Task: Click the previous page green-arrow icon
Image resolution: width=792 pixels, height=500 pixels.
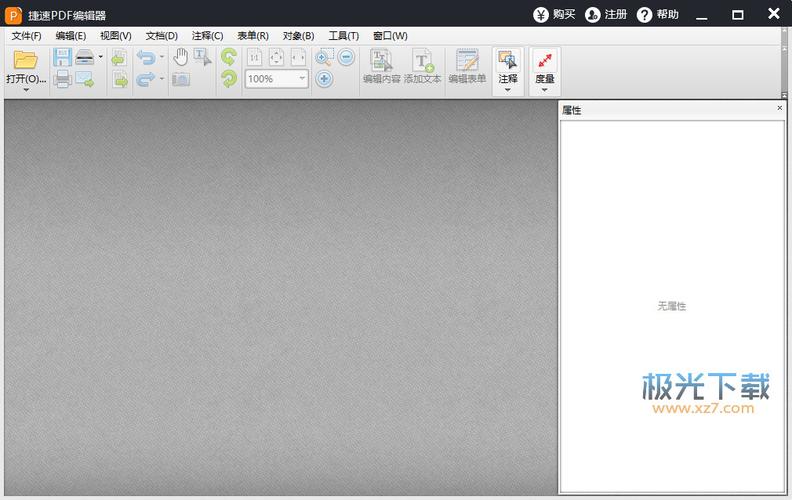Action: pyautogui.click(x=119, y=58)
